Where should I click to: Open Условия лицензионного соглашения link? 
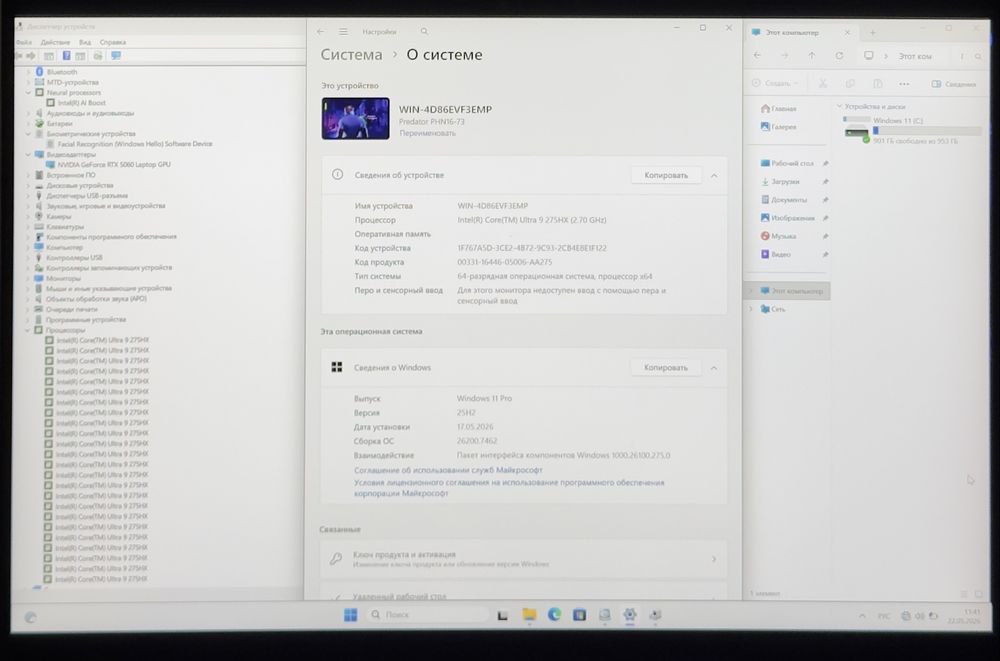(509, 487)
